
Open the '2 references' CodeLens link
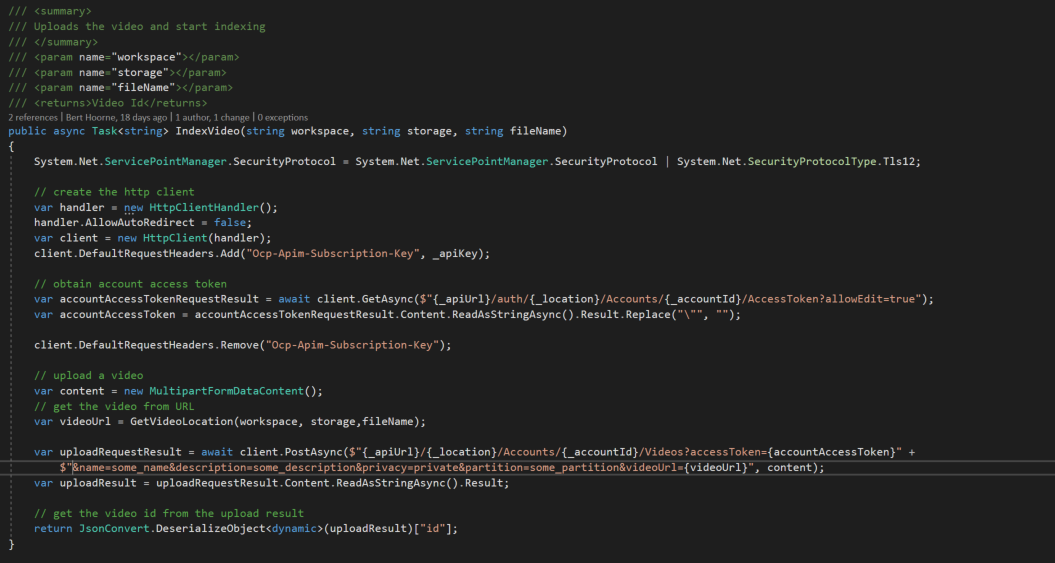33,117
